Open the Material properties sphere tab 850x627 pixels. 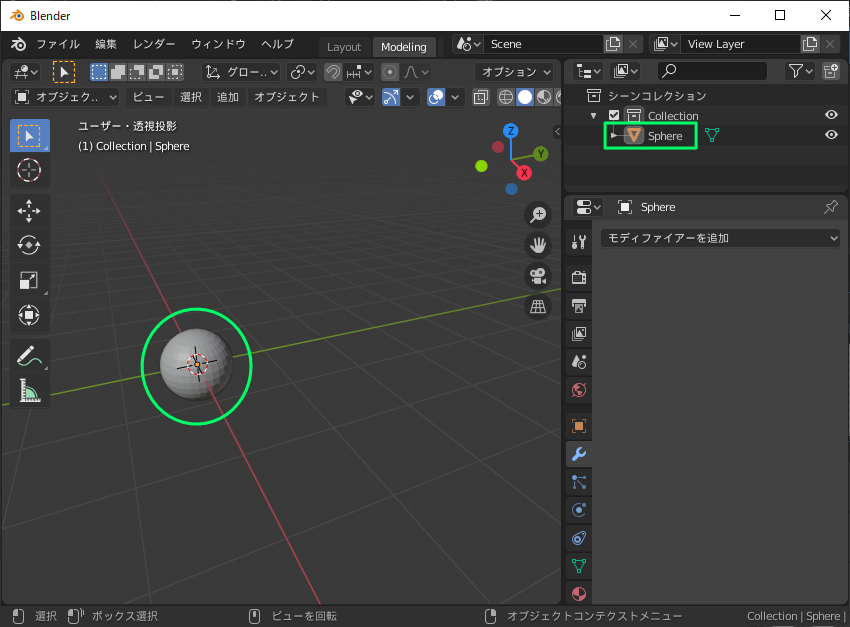(579, 594)
